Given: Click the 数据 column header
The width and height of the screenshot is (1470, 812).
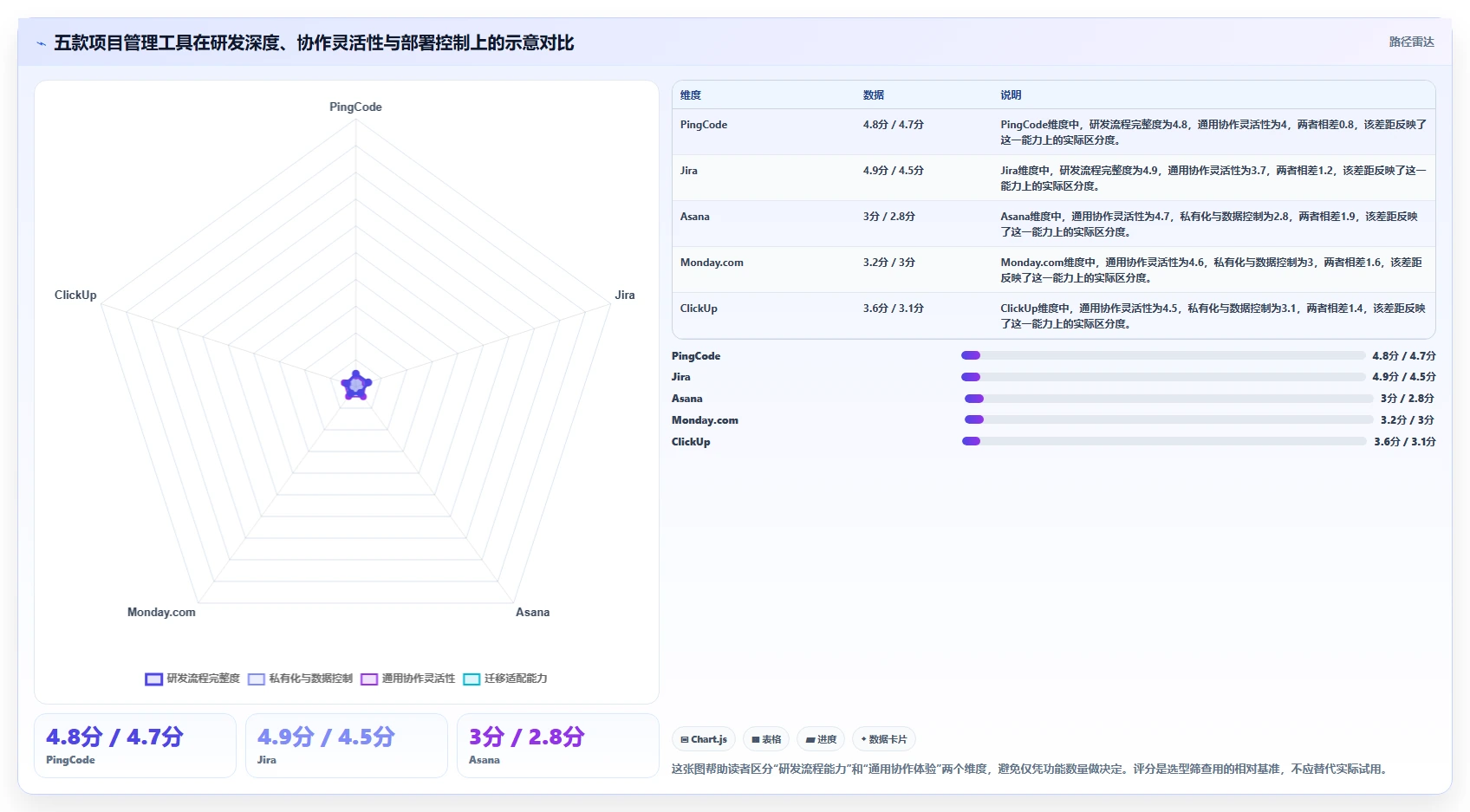Looking at the screenshot, I should point(874,95).
